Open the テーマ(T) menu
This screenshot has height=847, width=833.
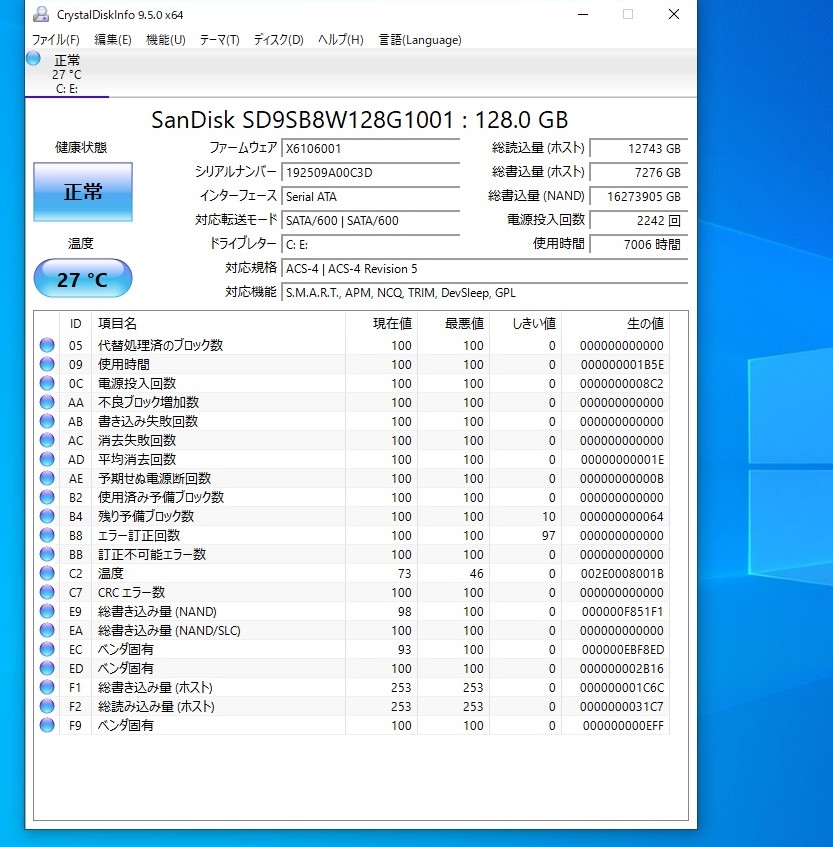pos(219,40)
